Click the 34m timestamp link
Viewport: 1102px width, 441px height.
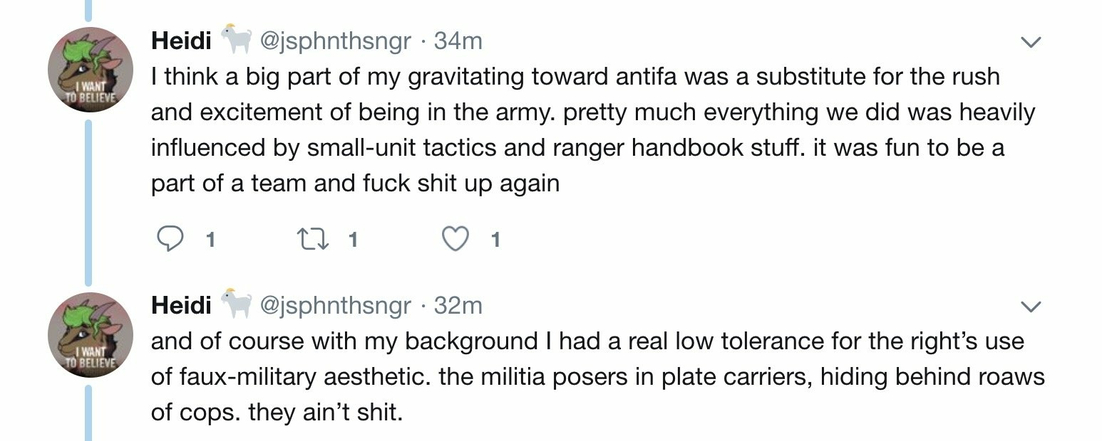[x=458, y=42]
